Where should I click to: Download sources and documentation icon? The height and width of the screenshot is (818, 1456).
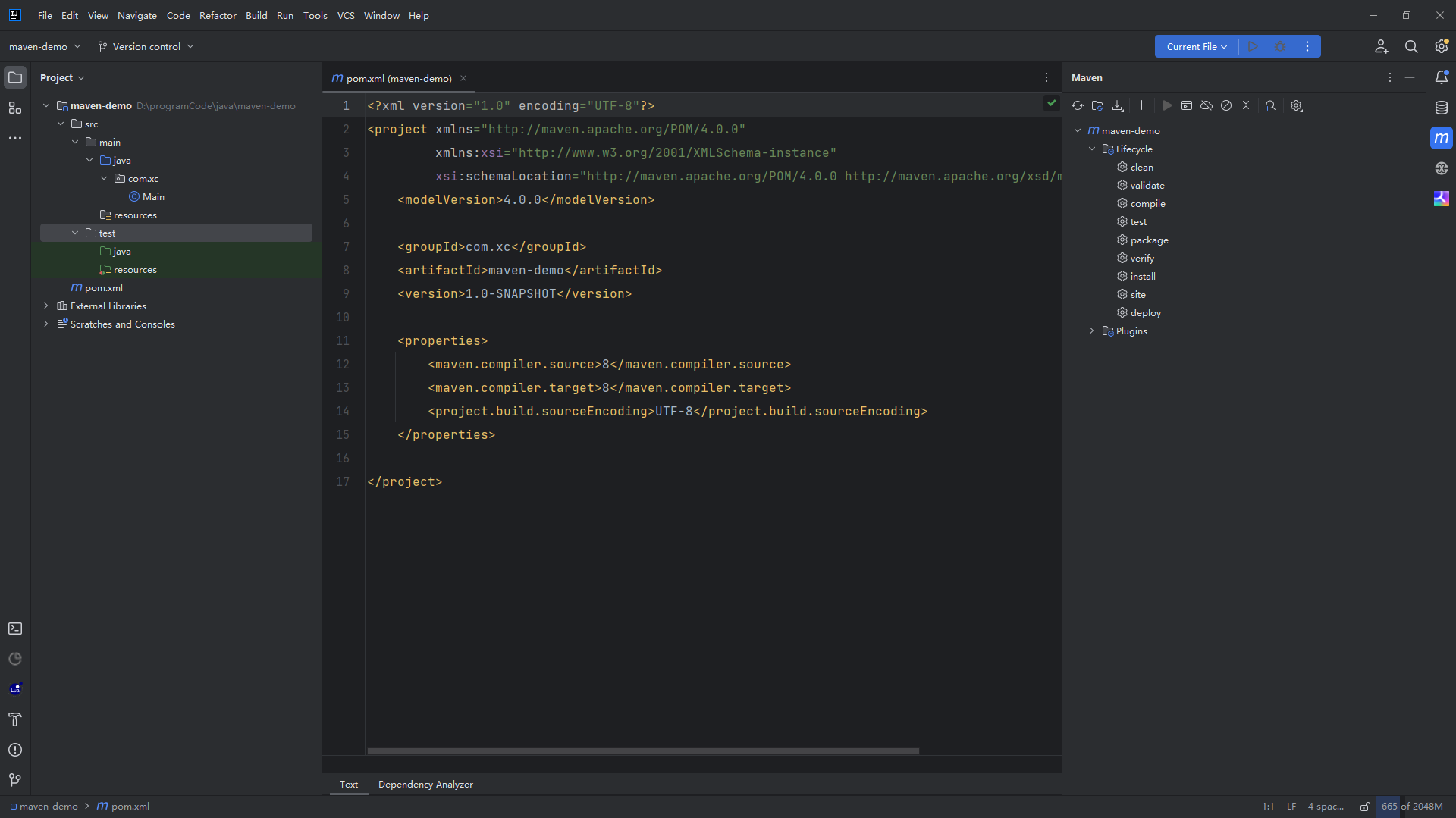point(1118,106)
